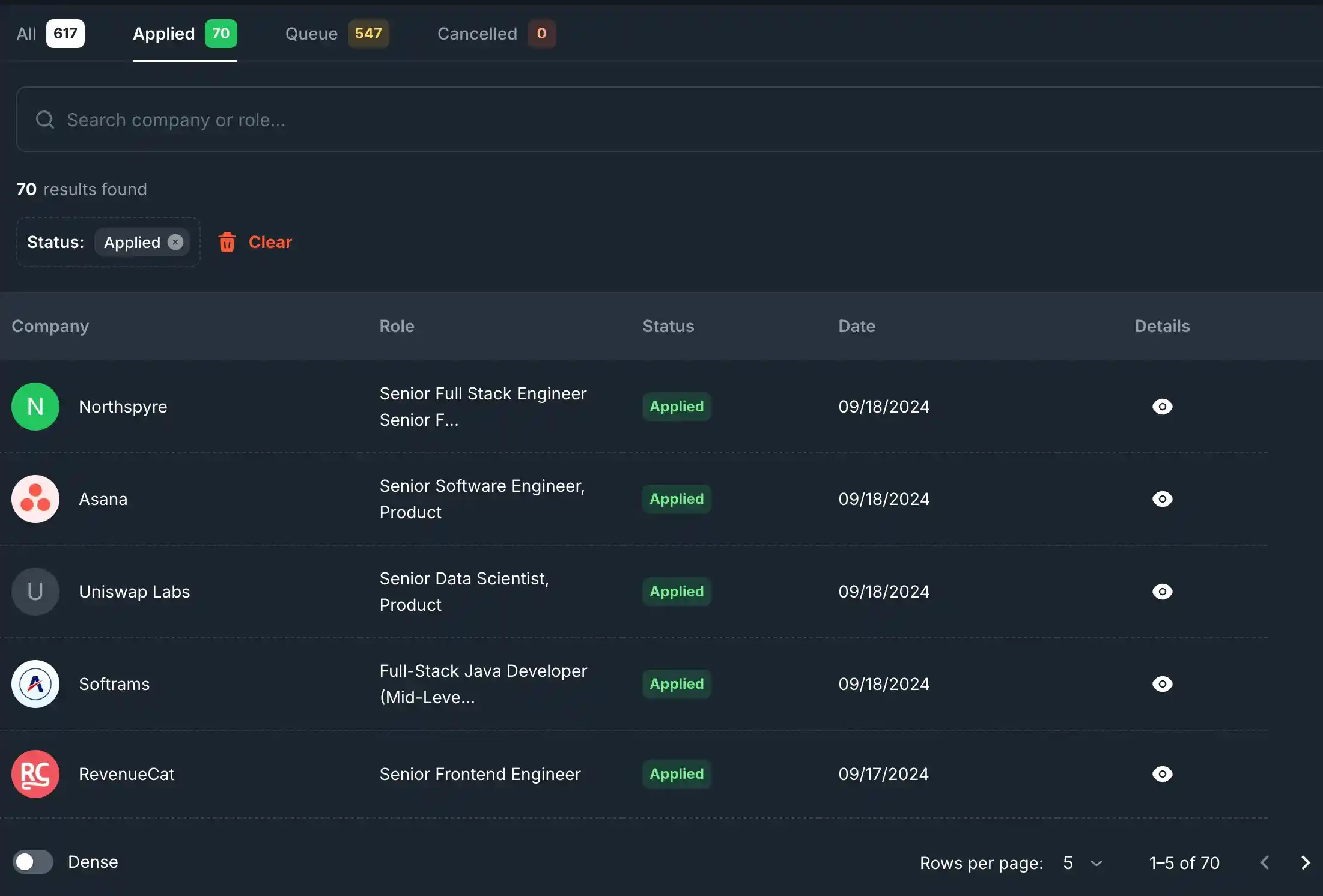Toggle the Dense row display switch
The height and width of the screenshot is (896, 1323).
[32, 862]
